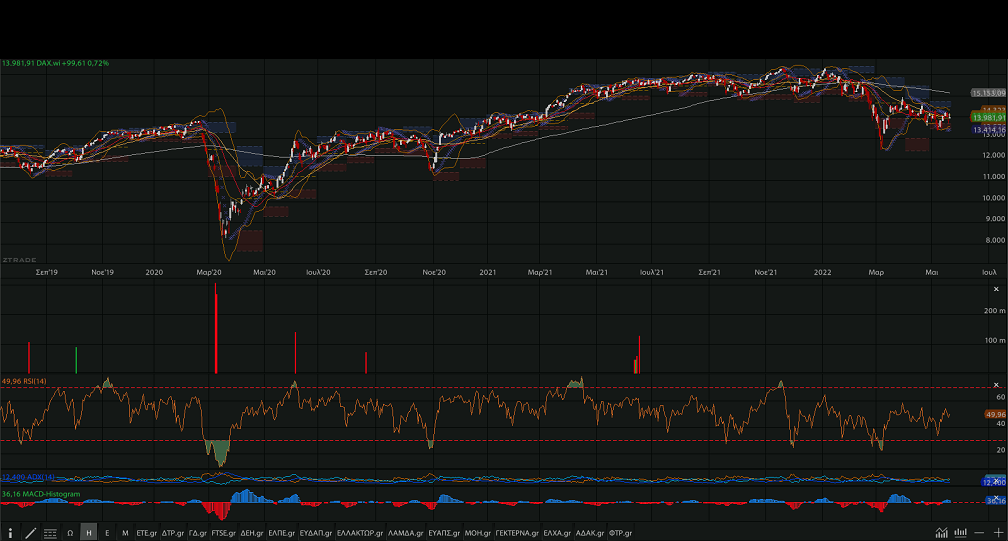Open the ΕΛΛΑΚΤΩΡ.gr chart shortcut
The height and width of the screenshot is (541, 1008).
(x=360, y=533)
